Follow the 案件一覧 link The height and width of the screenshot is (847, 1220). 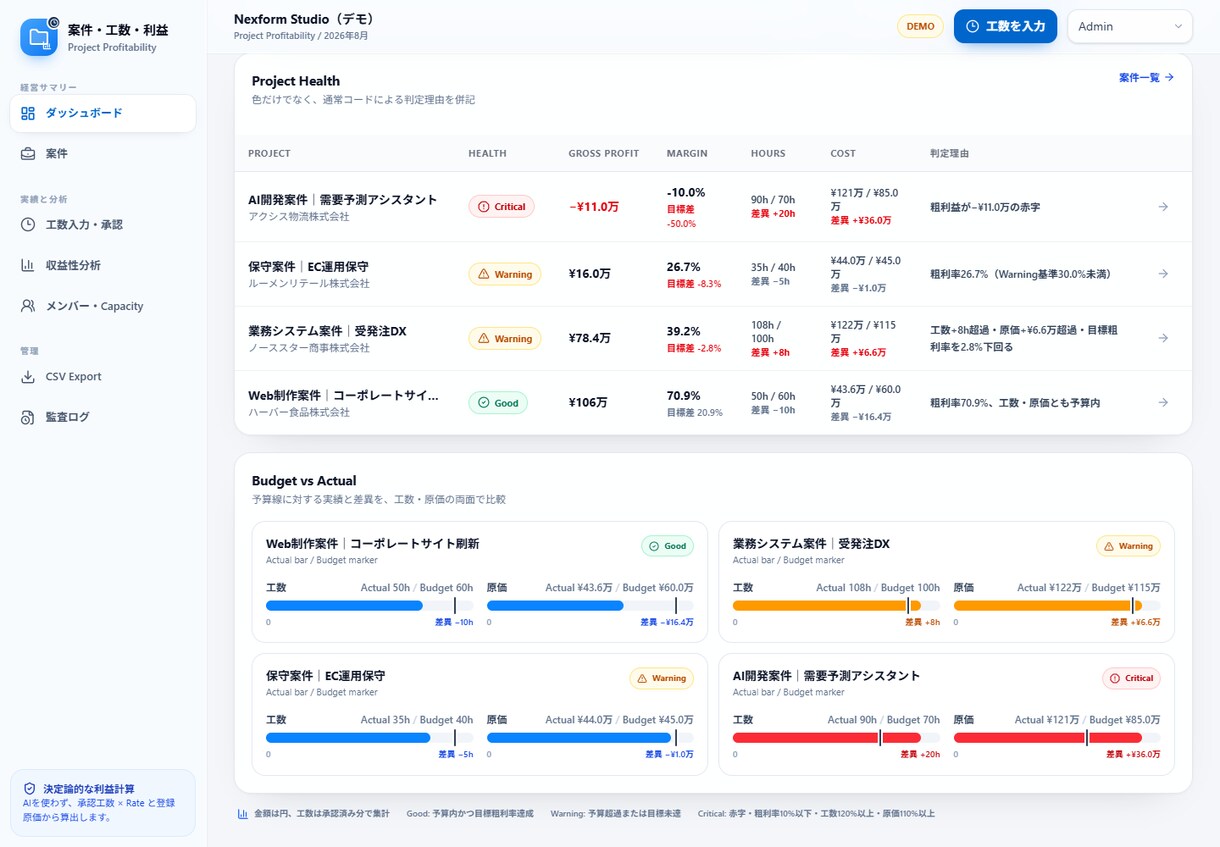tap(1146, 77)
